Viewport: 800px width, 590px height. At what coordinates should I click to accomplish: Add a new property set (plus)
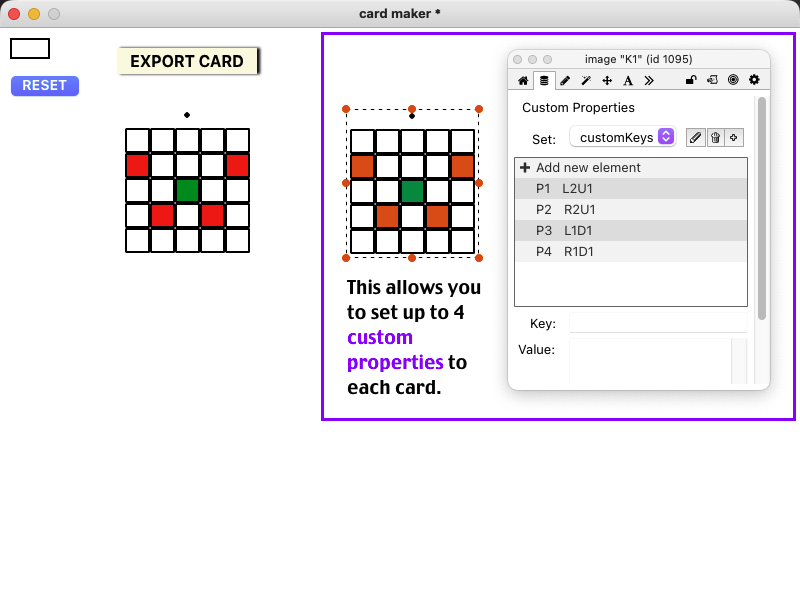pos(734,137)
